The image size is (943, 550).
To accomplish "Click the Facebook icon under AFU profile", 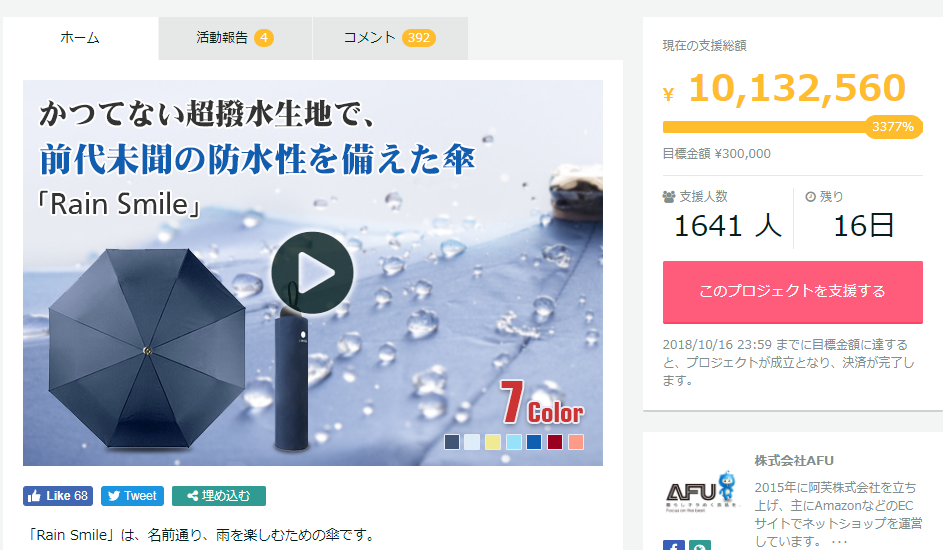I will click(x=674, y=546).
